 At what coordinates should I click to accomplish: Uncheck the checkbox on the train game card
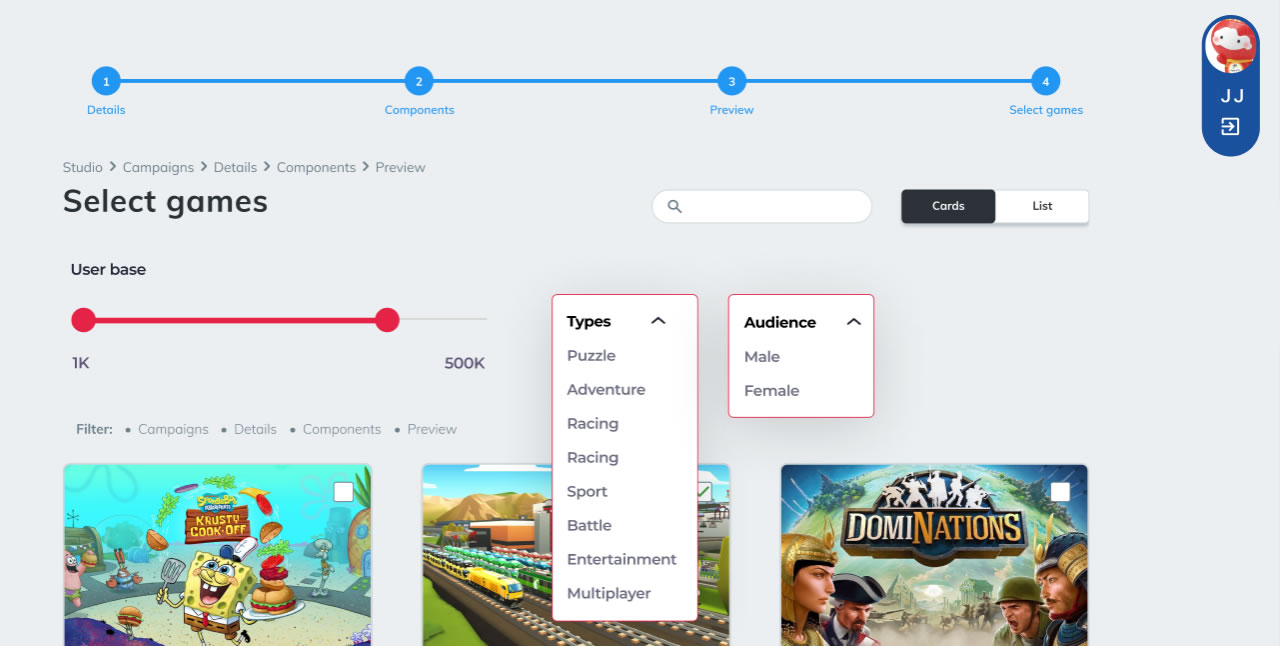[x=703, y=491]
